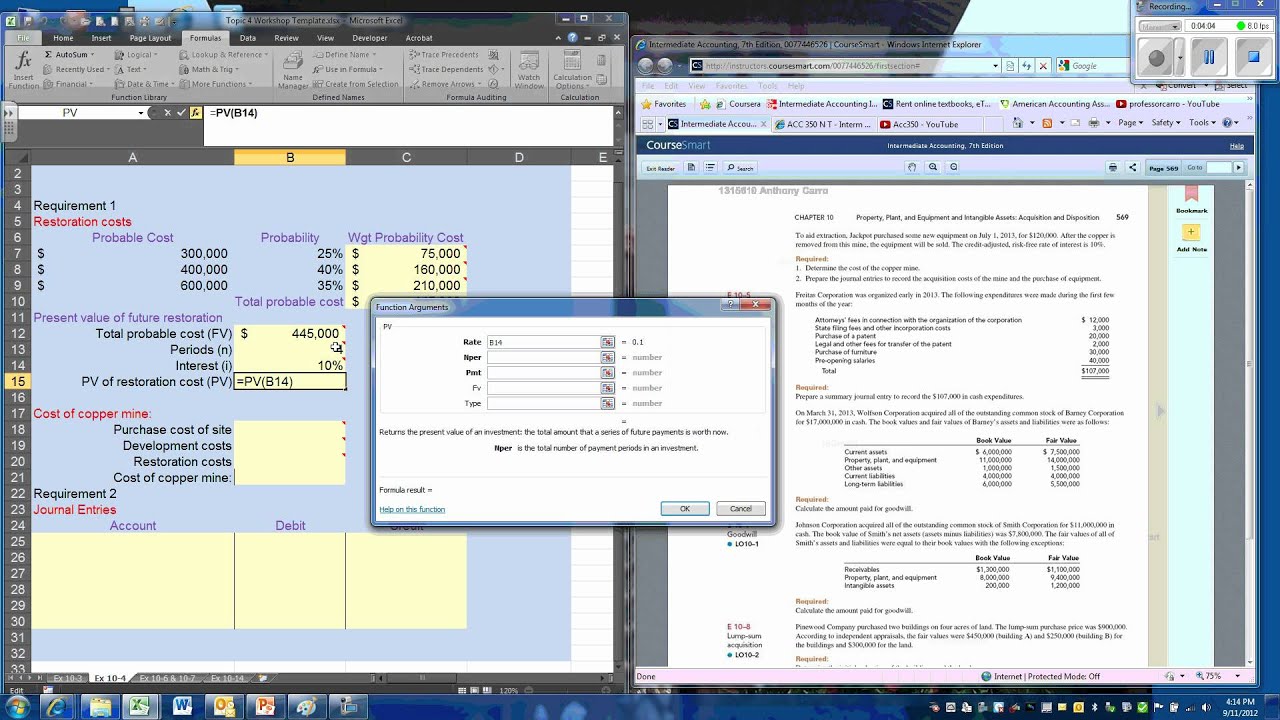This screenshot has height=720, width=1280.
Task: Open the IE Safety menu
Action: (x=1165, y=123)
